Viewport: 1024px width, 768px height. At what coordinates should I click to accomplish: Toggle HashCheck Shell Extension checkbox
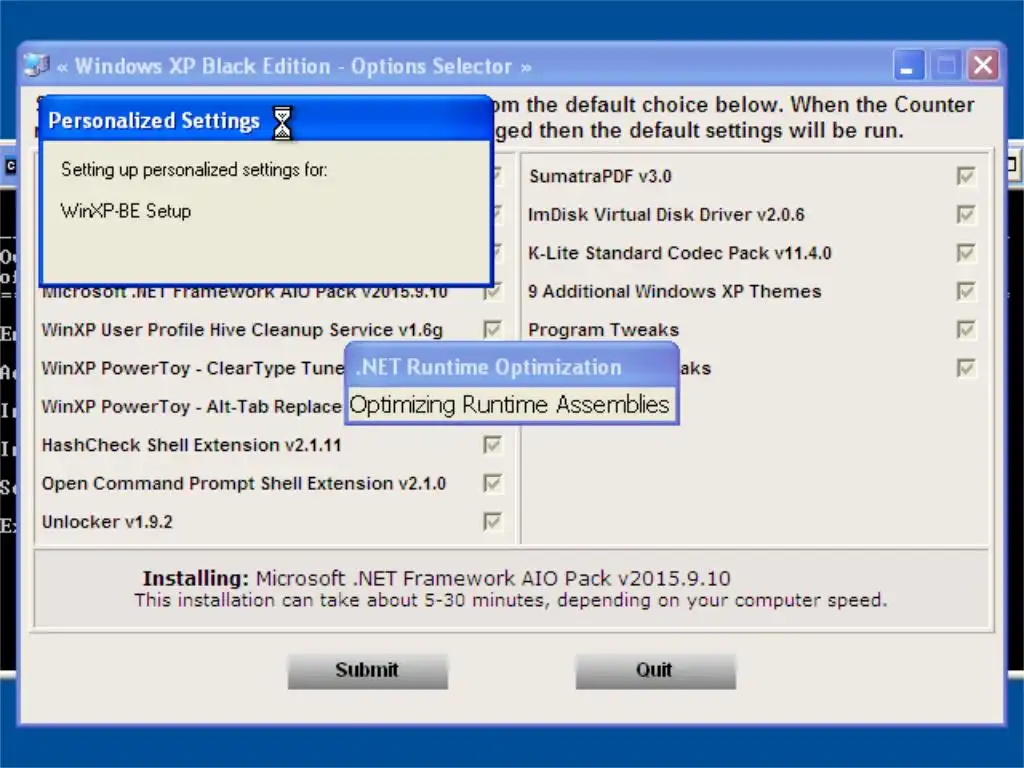(492, 445)
